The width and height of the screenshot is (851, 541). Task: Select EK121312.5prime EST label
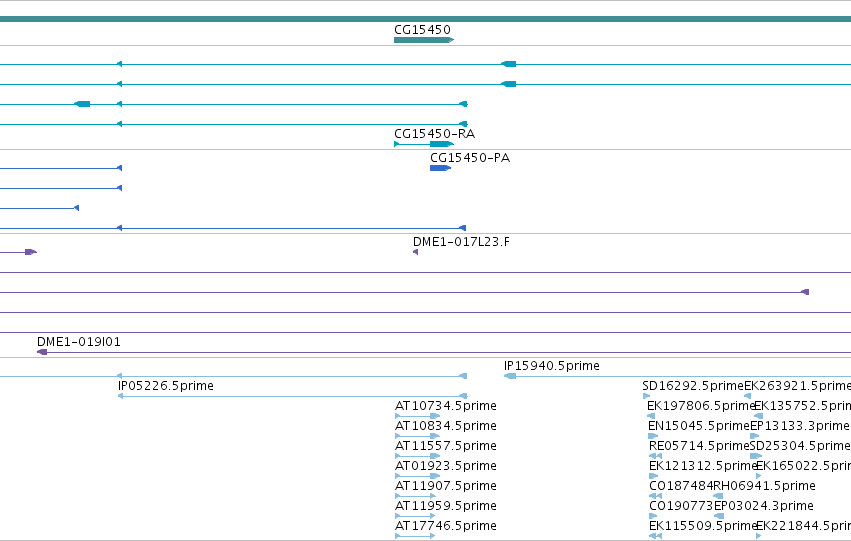[x=703, y=466]
